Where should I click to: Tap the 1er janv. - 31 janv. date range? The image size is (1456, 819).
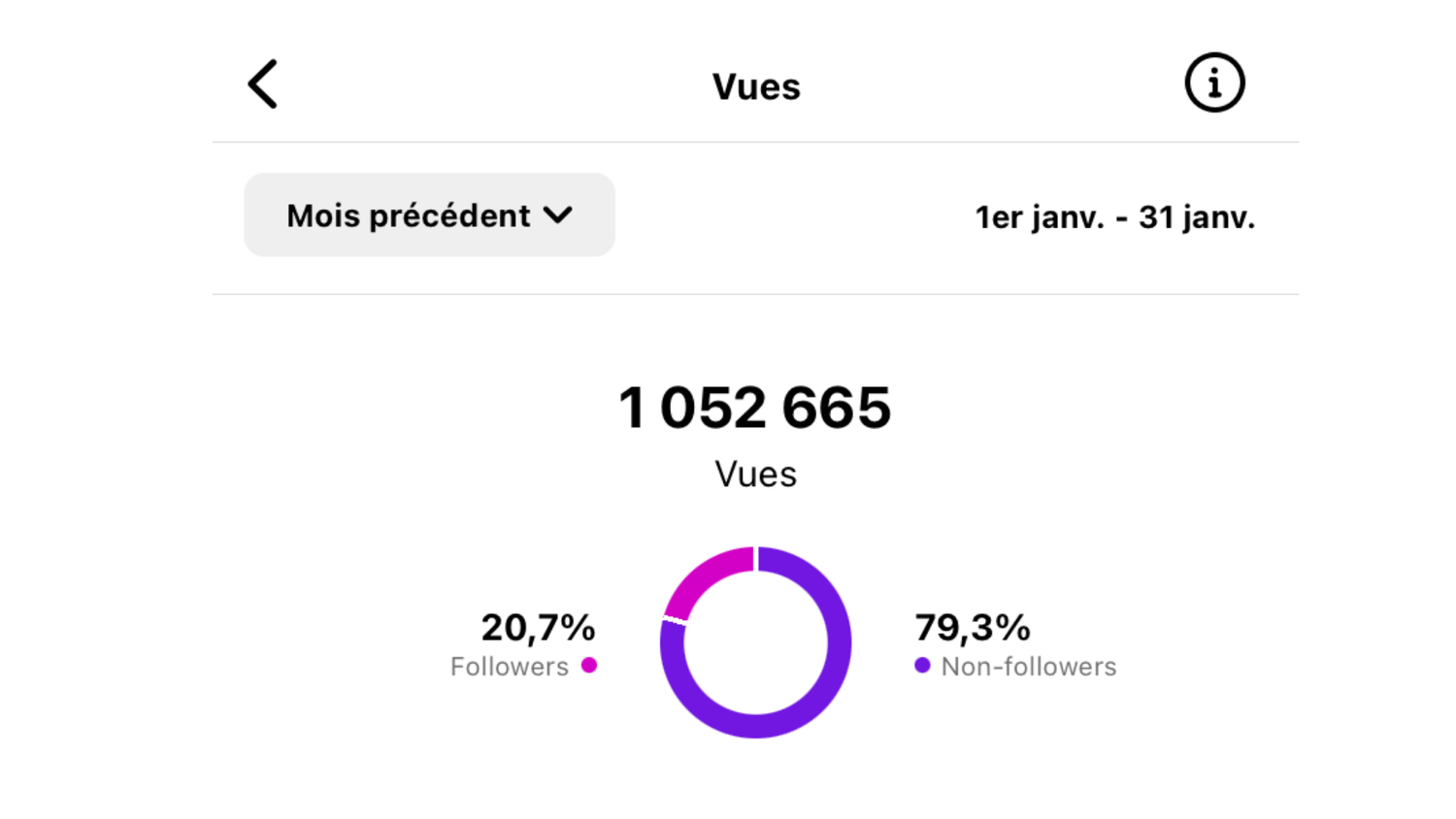click(x=1114, y=217)
